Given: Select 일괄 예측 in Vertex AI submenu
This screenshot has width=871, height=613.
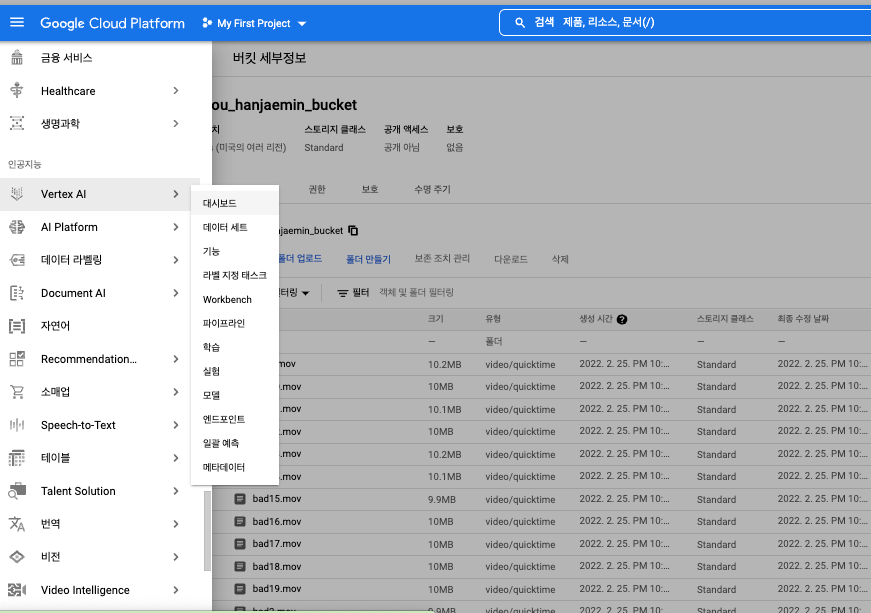Looking at the screenshot, I should click(234, 443).
